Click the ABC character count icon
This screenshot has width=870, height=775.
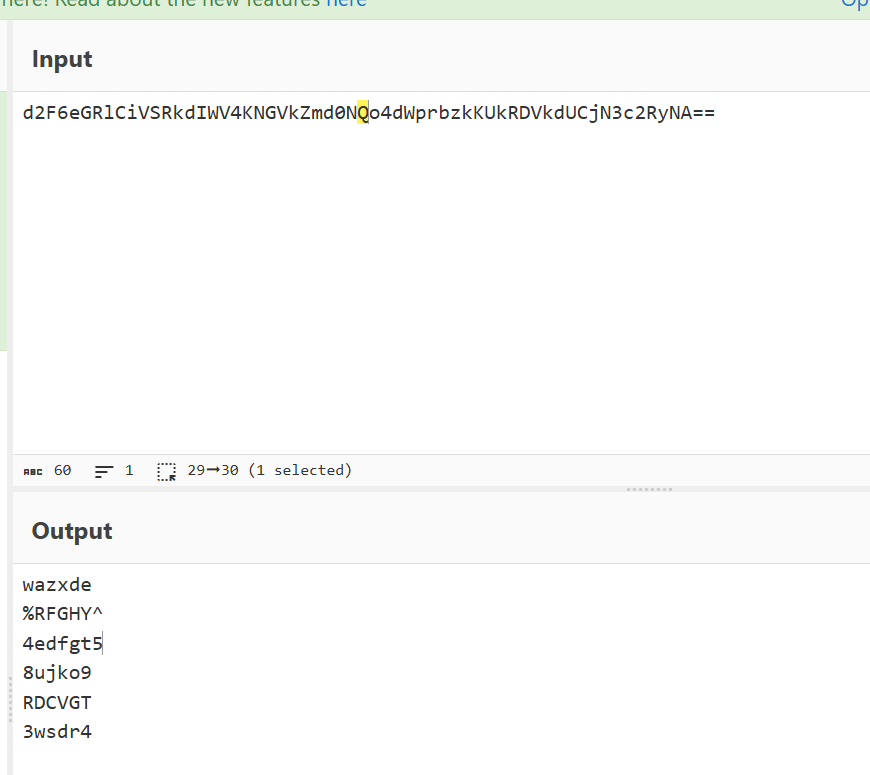tap(33, 472)
